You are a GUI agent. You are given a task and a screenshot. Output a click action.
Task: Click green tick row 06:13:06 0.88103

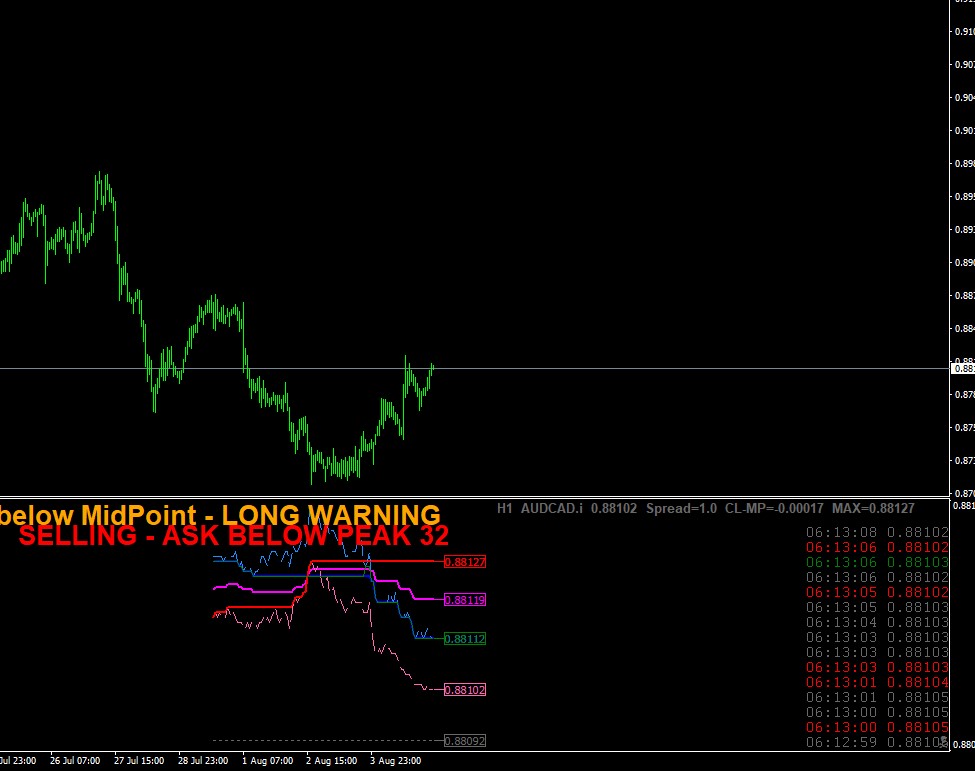[x=877, y=562]
